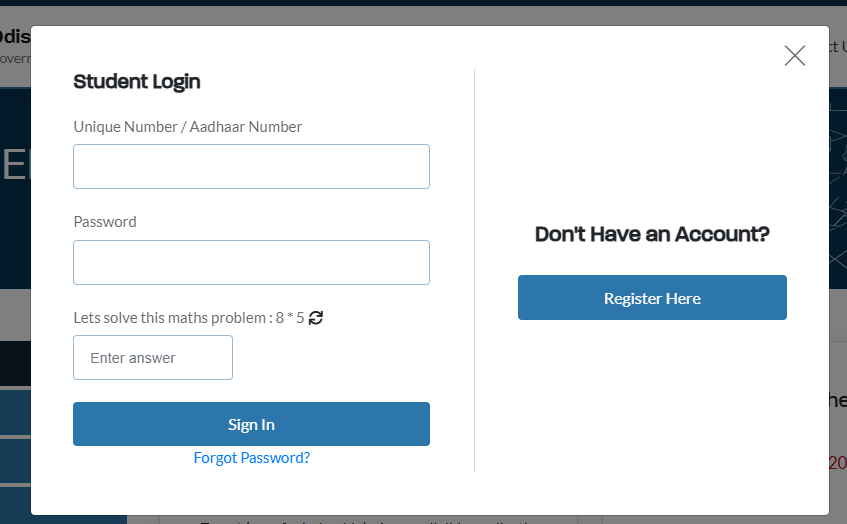
Task: Click the Register Here button
Action: click(652, 298)
